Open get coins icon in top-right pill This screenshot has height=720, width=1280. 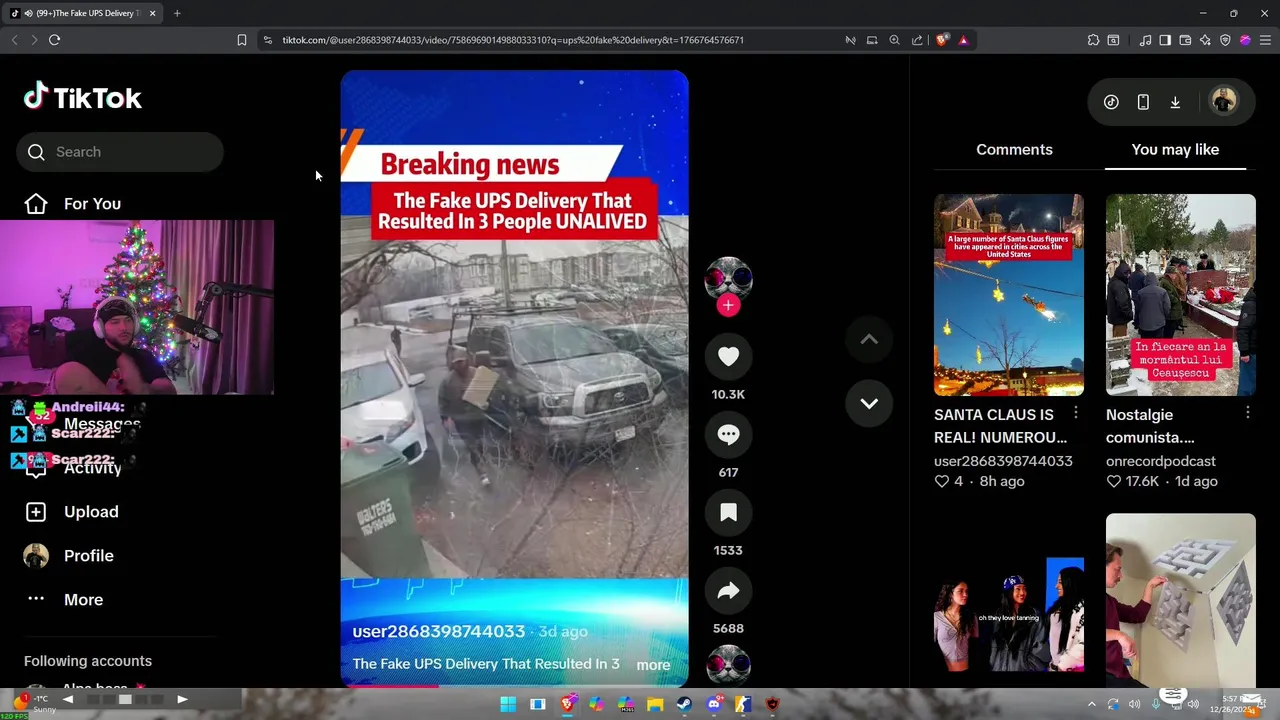tap(1111, 102)
